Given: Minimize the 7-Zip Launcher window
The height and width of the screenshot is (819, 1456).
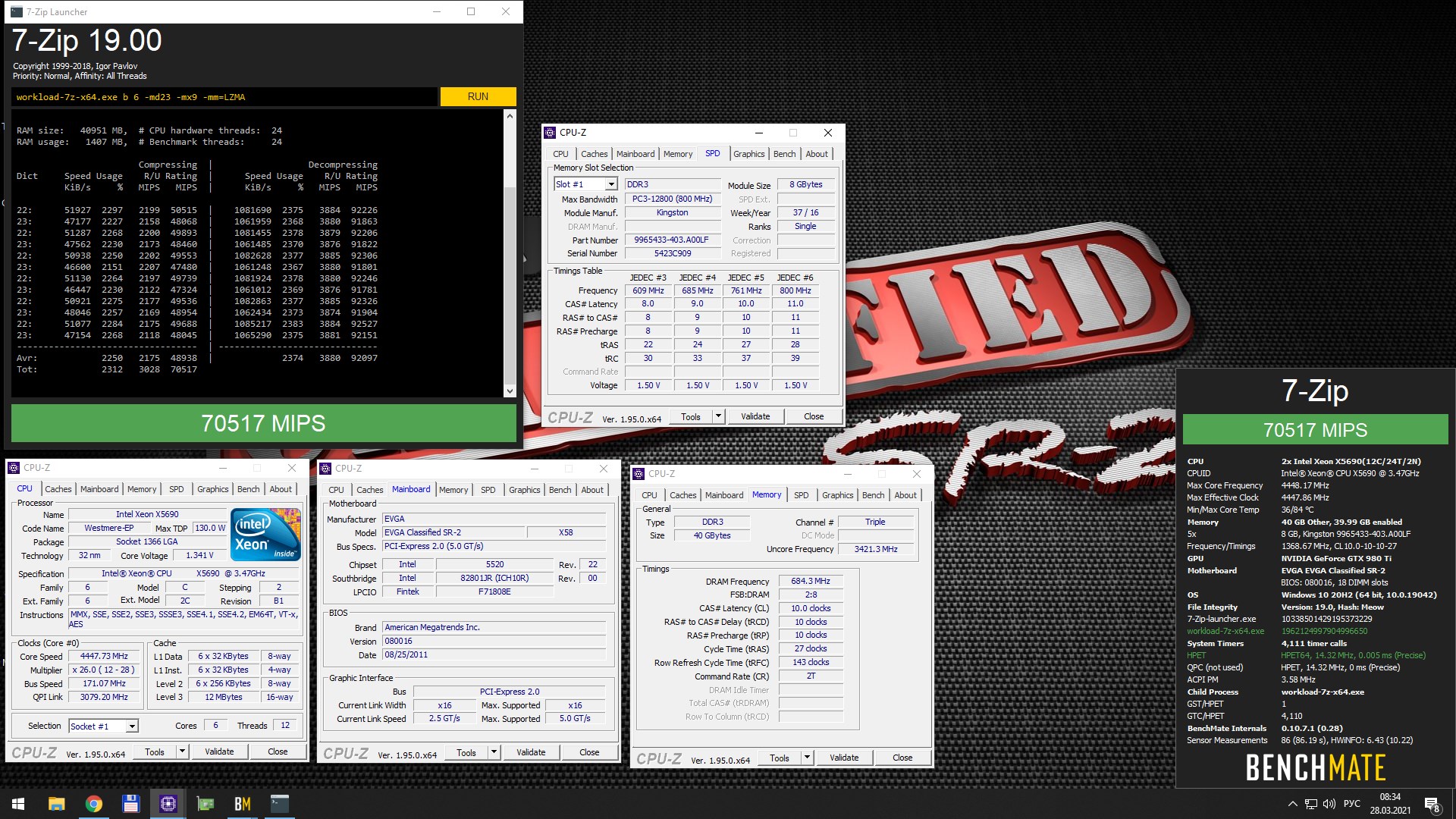Looking at the screenshot, I should tap(437, 12).
